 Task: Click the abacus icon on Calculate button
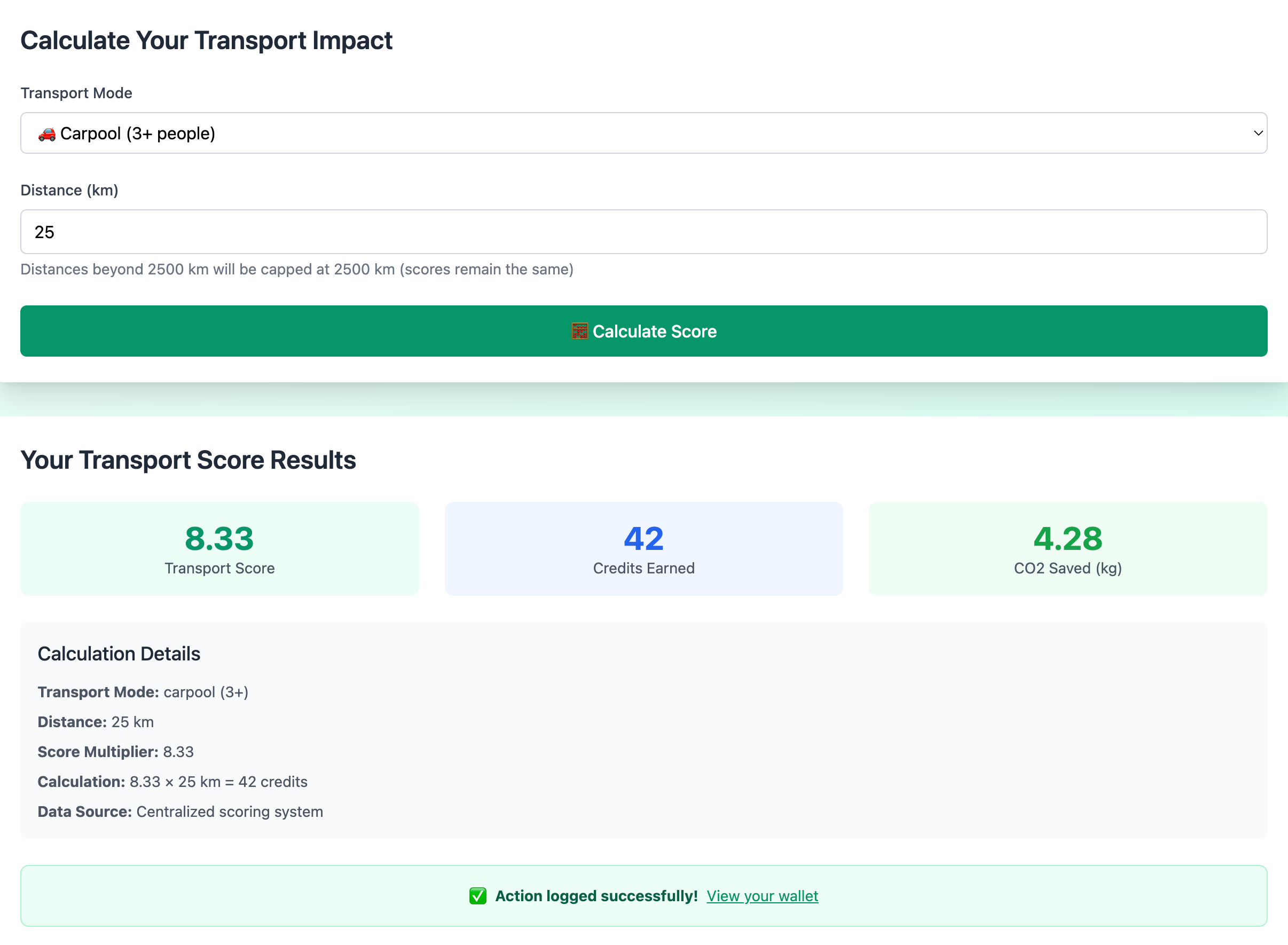point(579,331)
